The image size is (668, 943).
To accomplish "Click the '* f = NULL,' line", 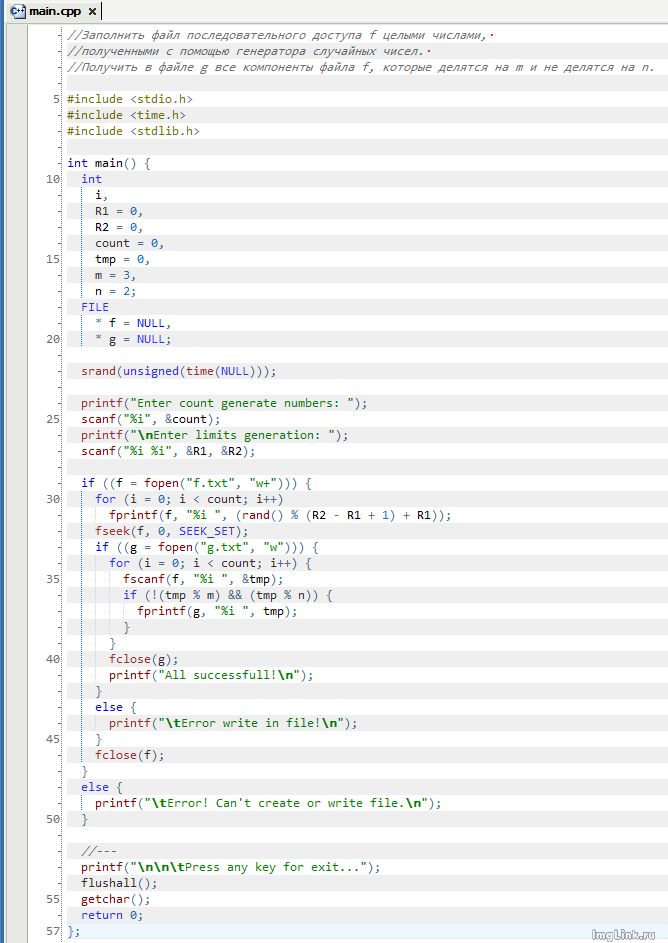I will pos(133,323).
